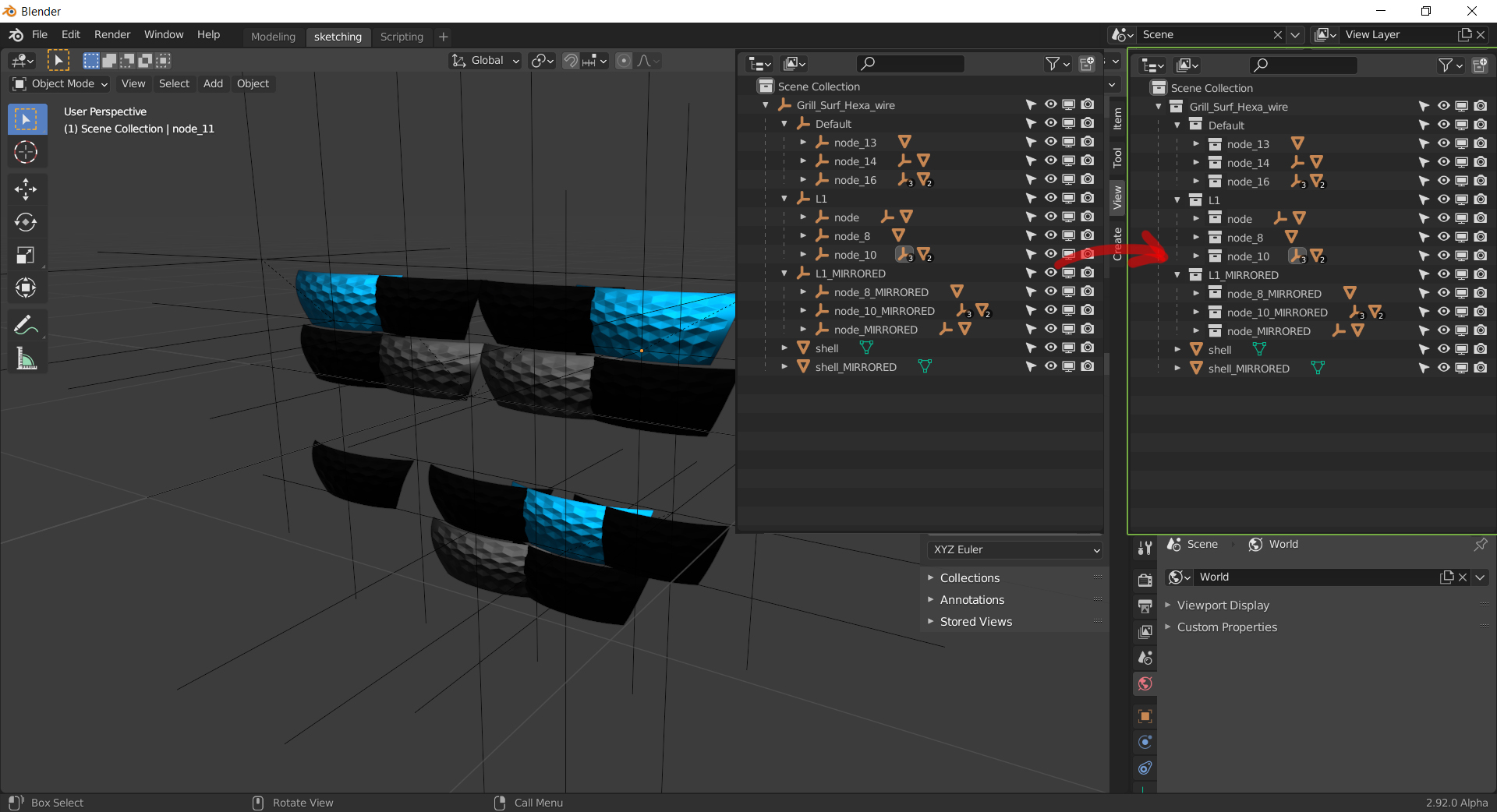
Task: Activate the Select Box tool
Action: point(26,119)
